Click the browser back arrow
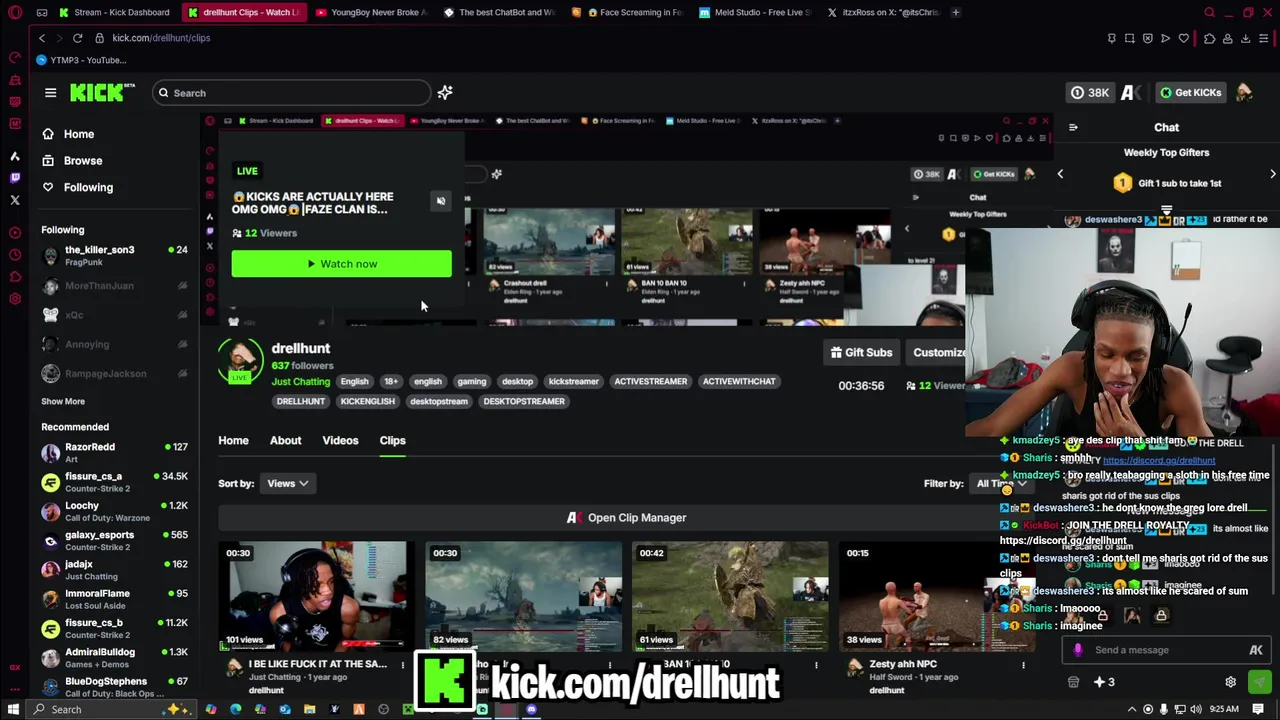Image resolution: width=1280 pixels, height=720 pixels. coord(42,38)
